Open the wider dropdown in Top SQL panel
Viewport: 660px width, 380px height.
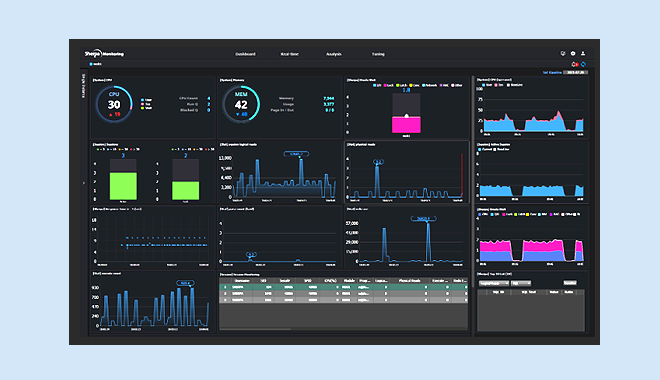coord(493,283)
